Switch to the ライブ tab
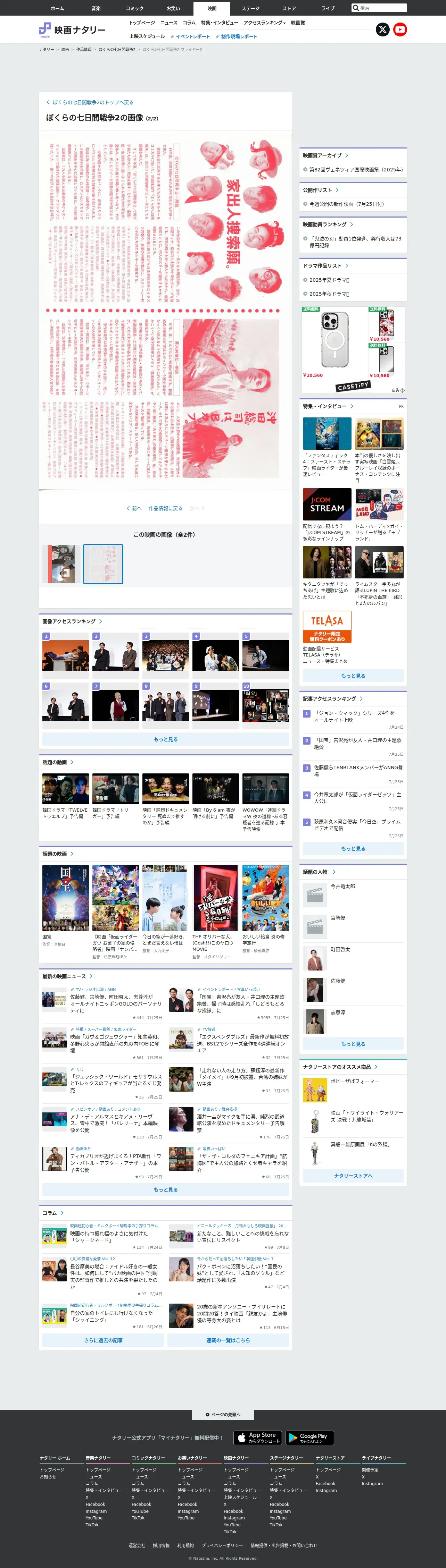This screenshot has height=1568, width=446. [x=328, y=8]
